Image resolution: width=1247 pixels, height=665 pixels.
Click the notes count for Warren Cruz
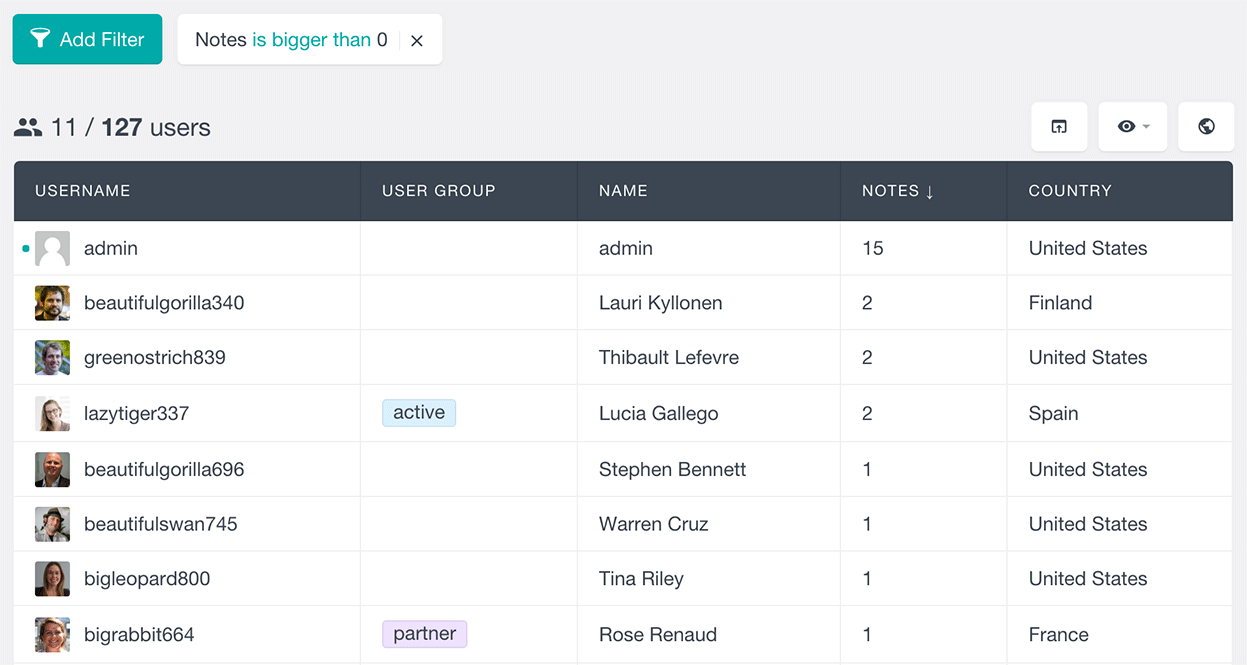click(867, 524)
